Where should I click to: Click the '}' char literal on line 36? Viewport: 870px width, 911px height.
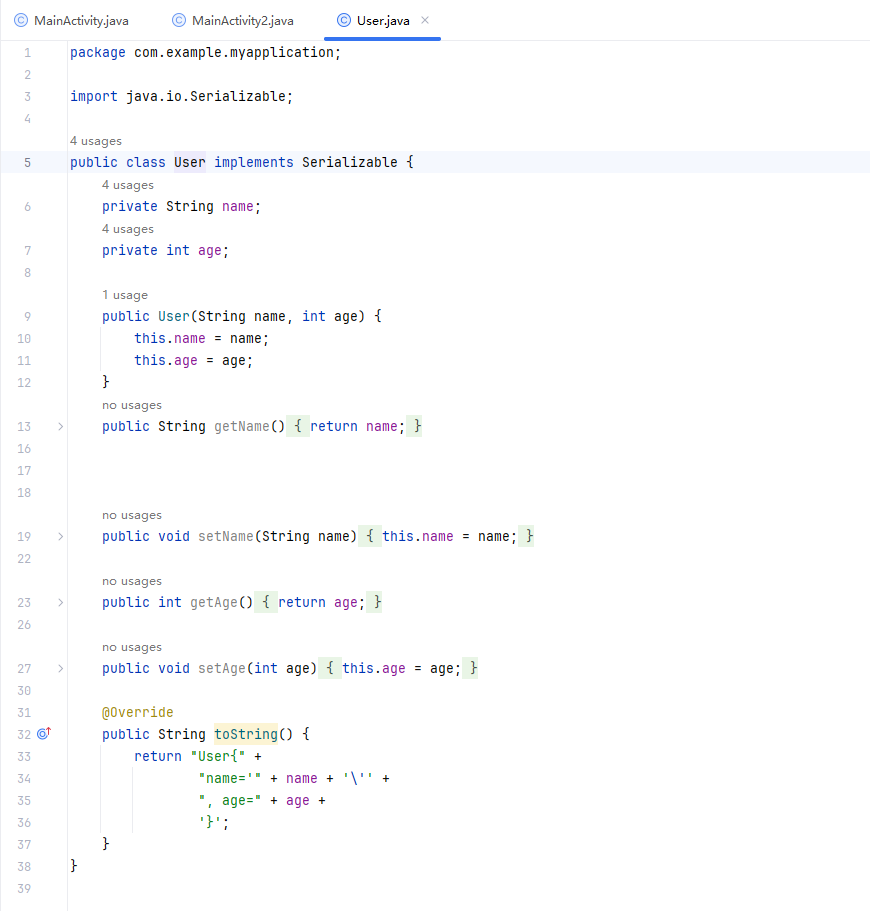[210, 823]
